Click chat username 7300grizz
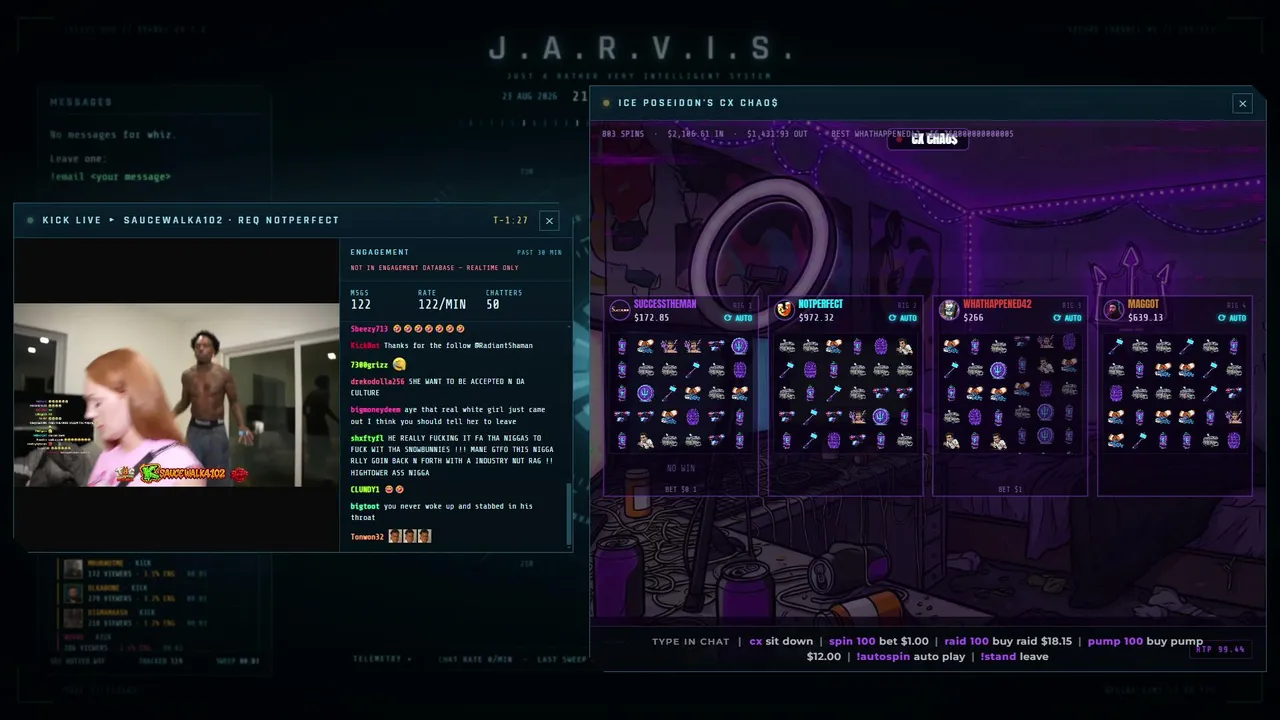This screenshot has width=1280, height=720. coord(369,365)
